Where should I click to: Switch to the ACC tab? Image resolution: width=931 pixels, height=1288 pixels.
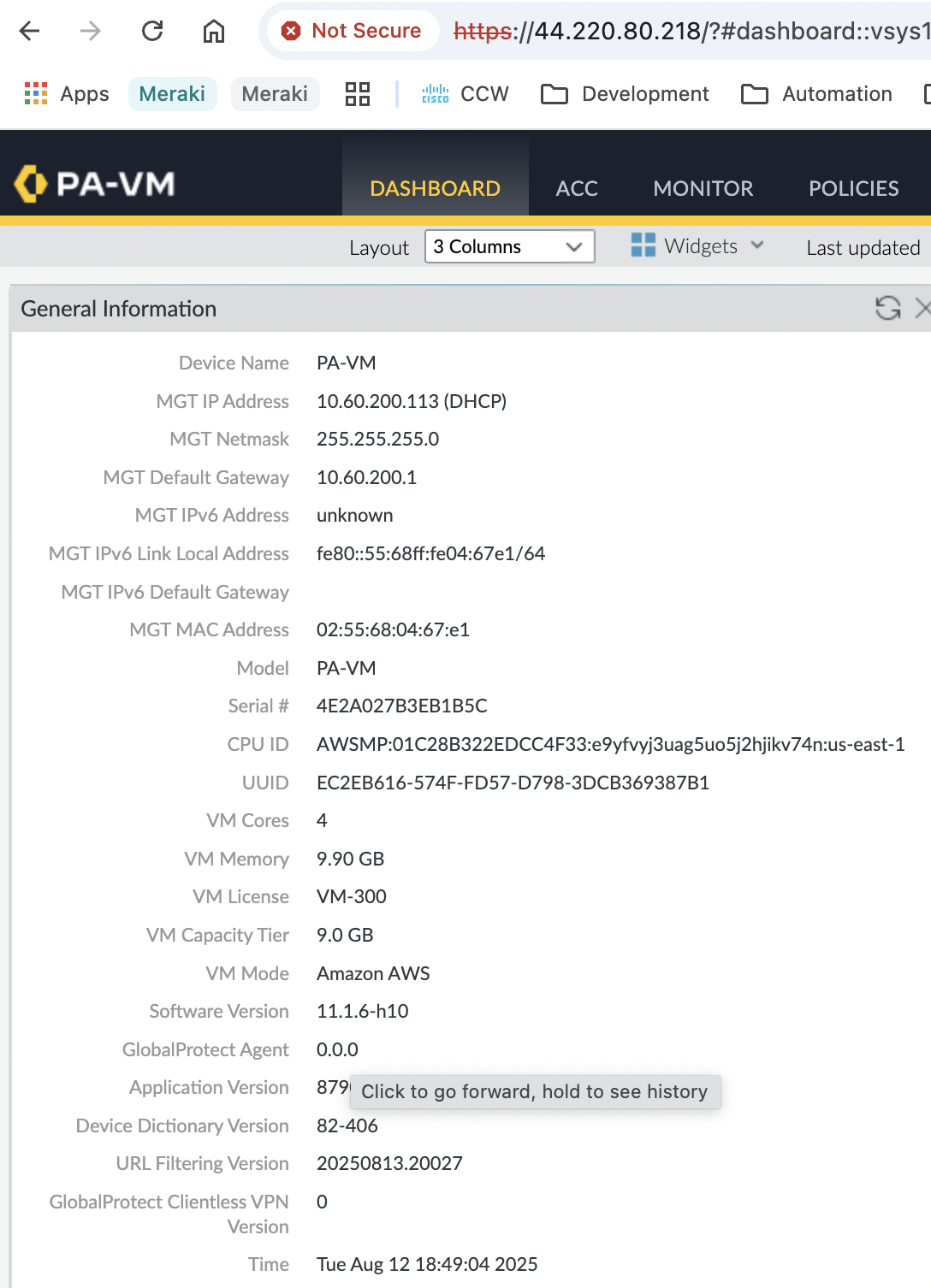click(x=577, y=188)
